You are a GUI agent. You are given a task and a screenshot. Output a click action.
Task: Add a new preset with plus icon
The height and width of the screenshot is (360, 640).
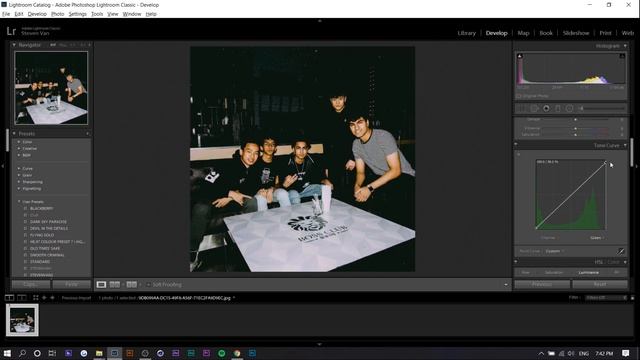[88, 133]
